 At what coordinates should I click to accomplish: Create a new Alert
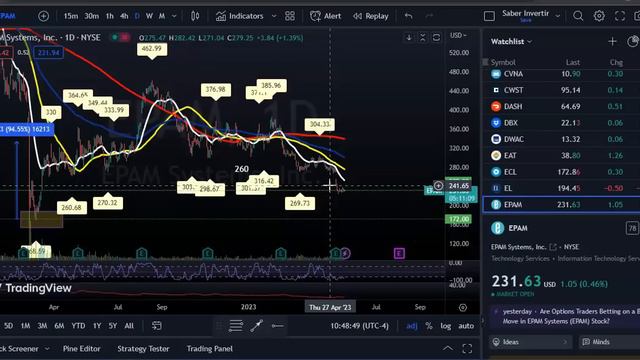pos(325,16)
